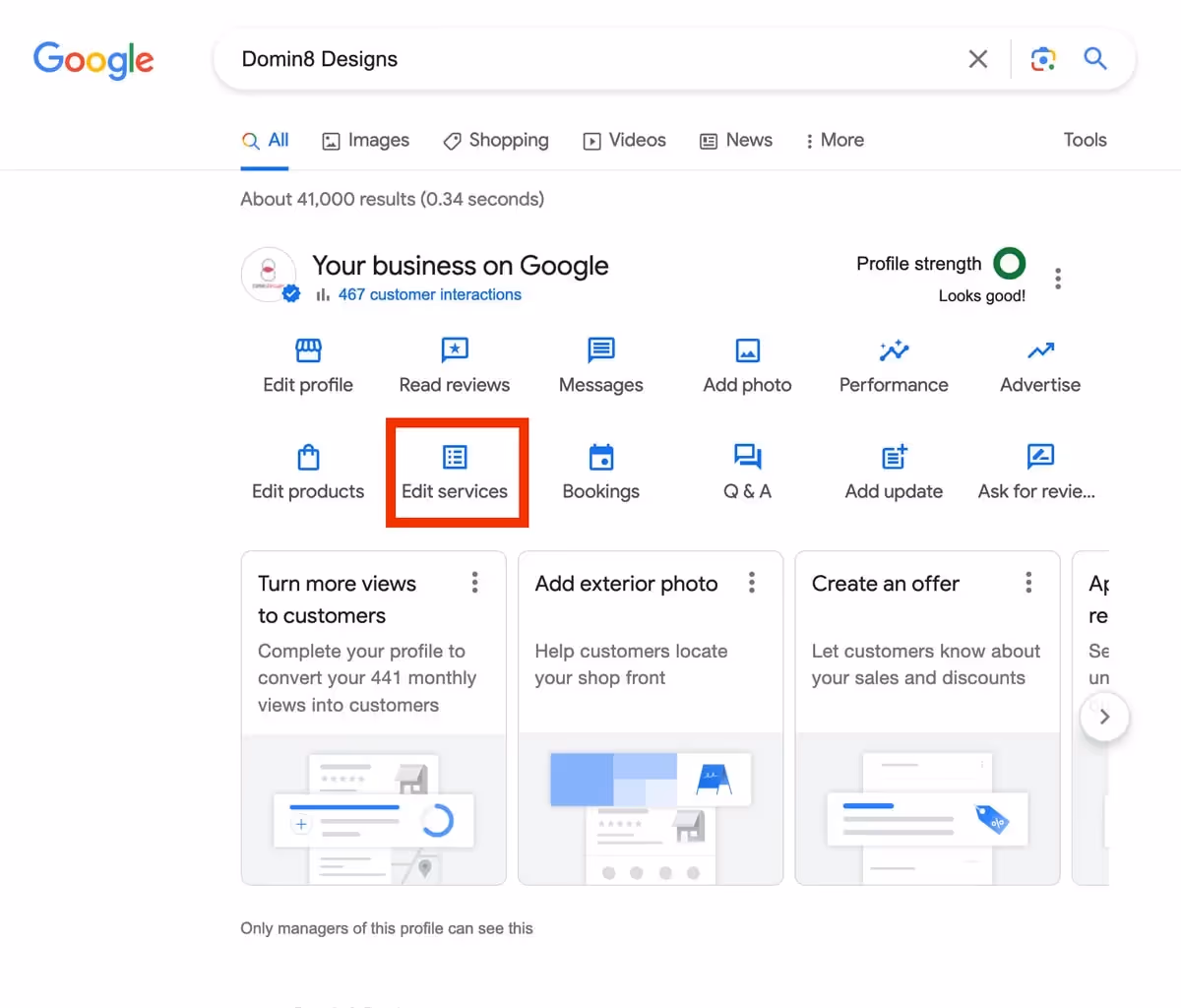Switch to the Shopping tab
Screen dimensions: 1181x1008
coord(496,141)
